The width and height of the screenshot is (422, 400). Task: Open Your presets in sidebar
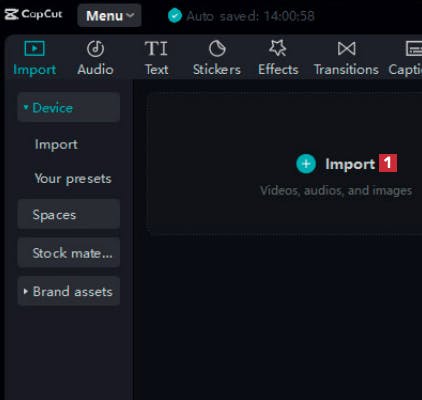(x=73, y=179)
